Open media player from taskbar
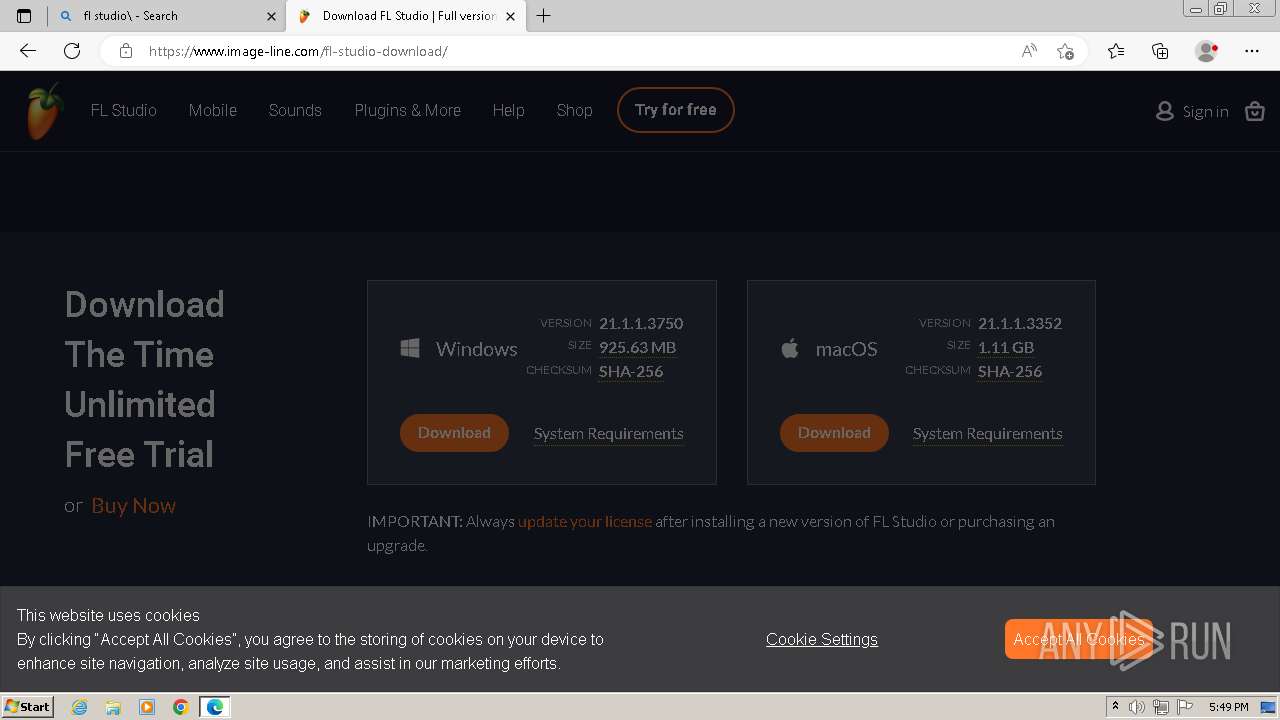The width and height of the screenshot is (1280, 720). tap(147, 707)
